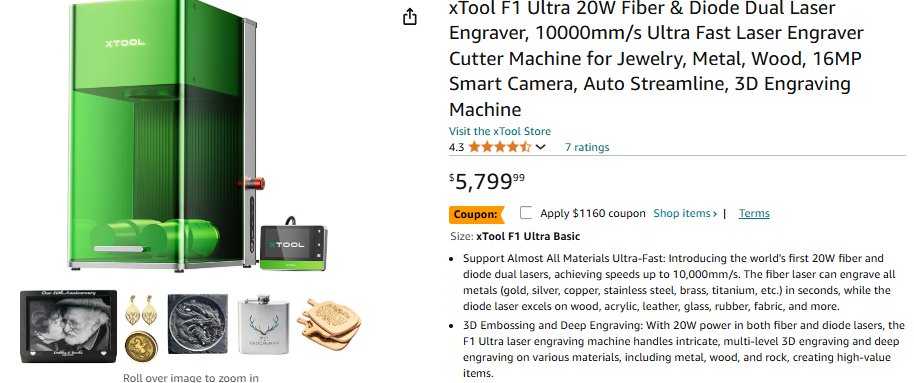Click the orange star rating icons

(x=500, y=147)
